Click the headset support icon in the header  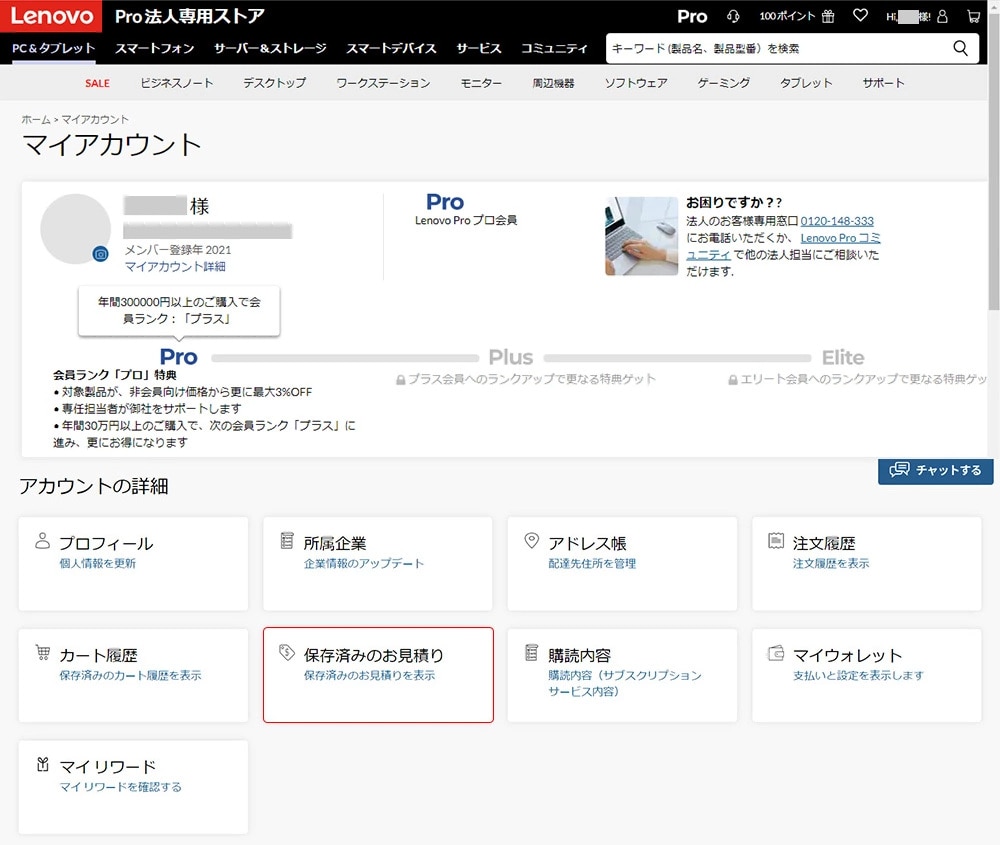[733, 17]
